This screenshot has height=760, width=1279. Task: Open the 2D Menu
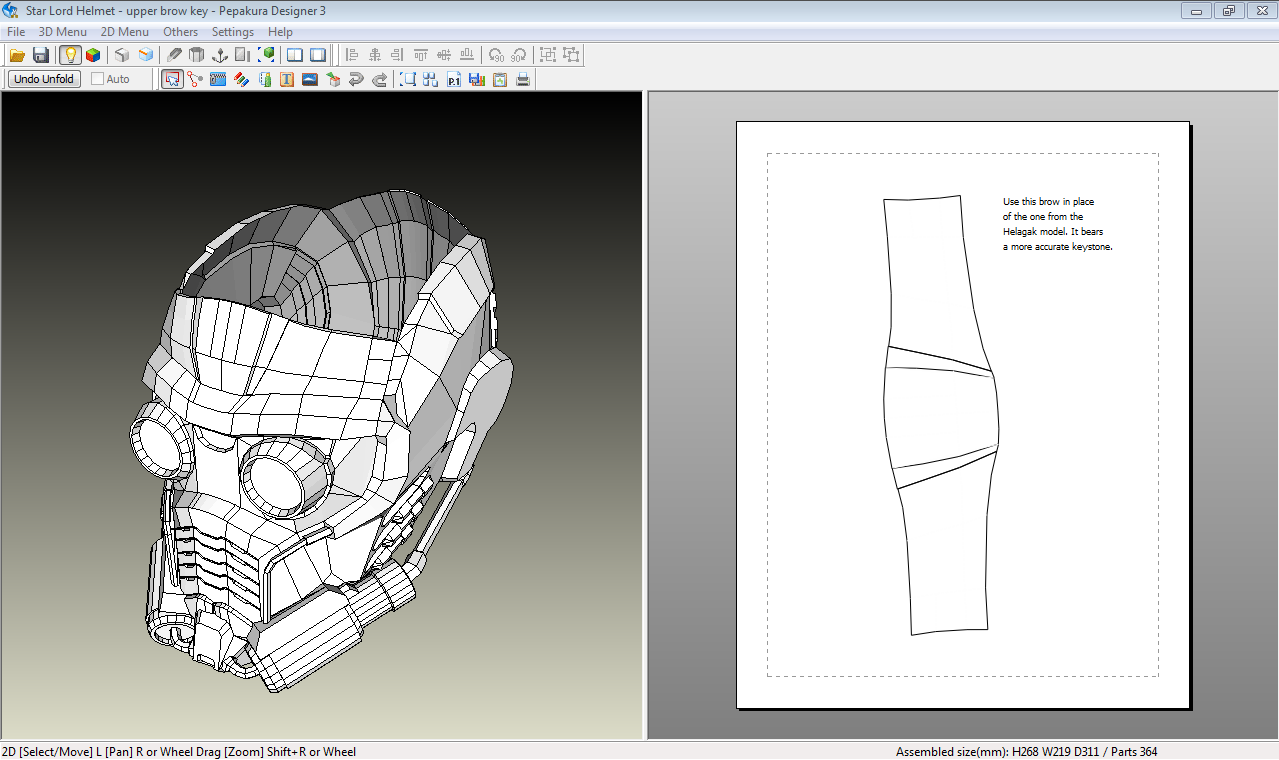pyautogui.click(x=124, y=32)
